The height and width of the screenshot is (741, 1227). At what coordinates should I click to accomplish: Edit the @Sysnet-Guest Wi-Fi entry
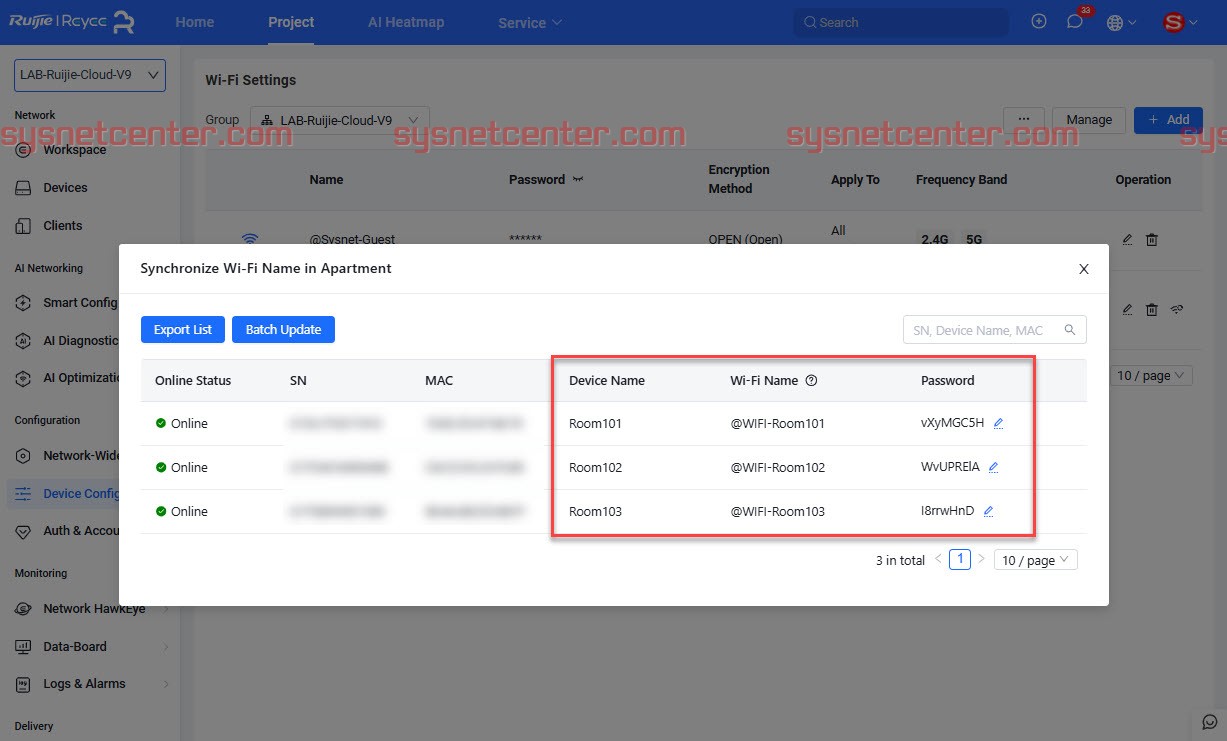point(1127,240)
